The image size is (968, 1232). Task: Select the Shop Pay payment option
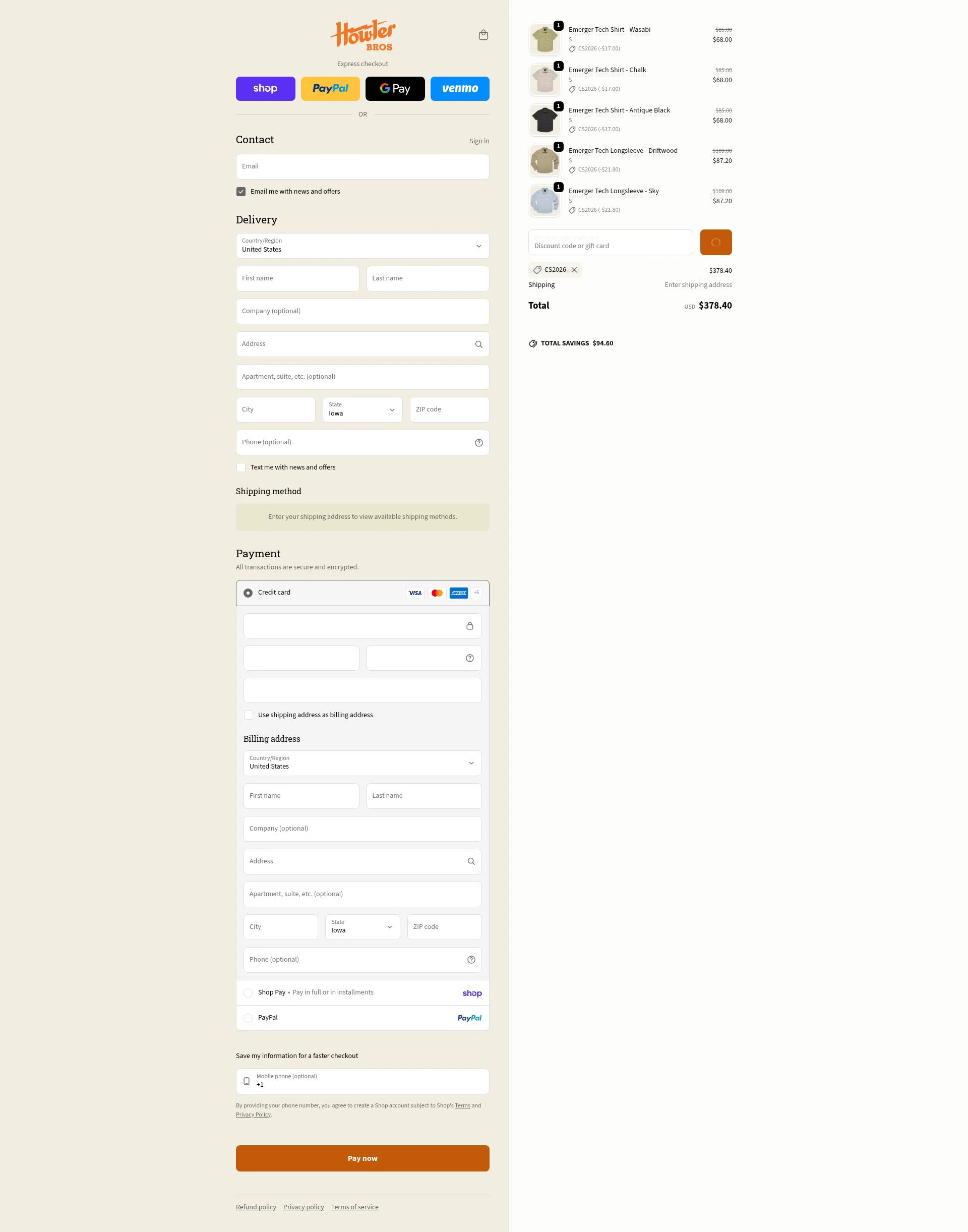pyautogui.click(x=248, y=993)
